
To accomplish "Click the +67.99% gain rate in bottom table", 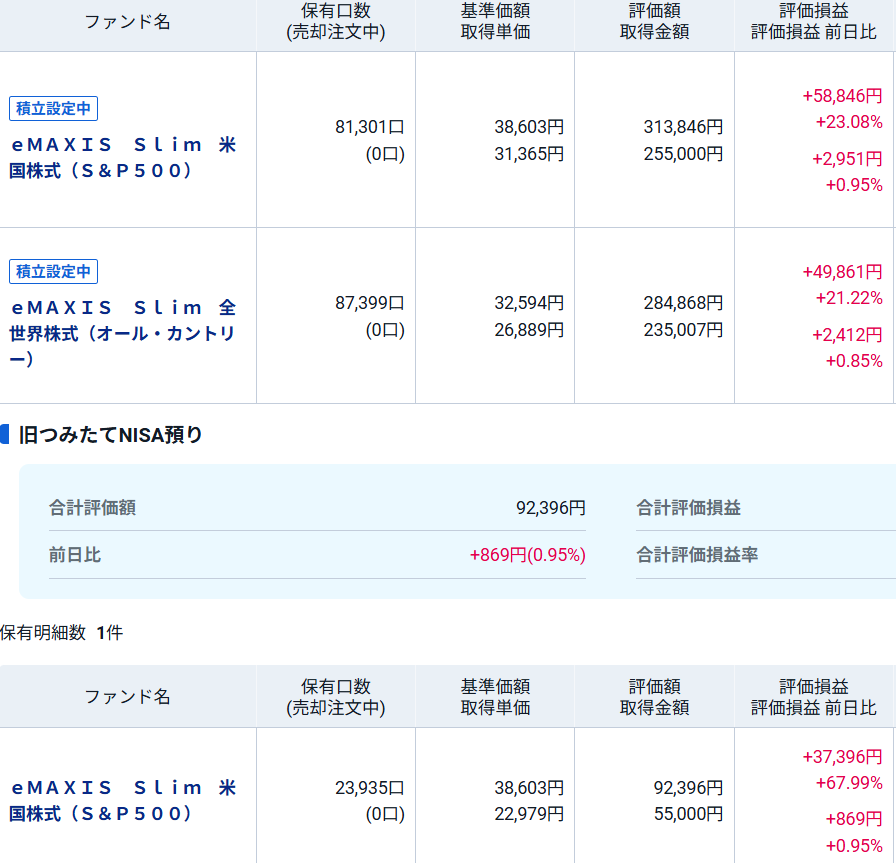I will (848, 783).
